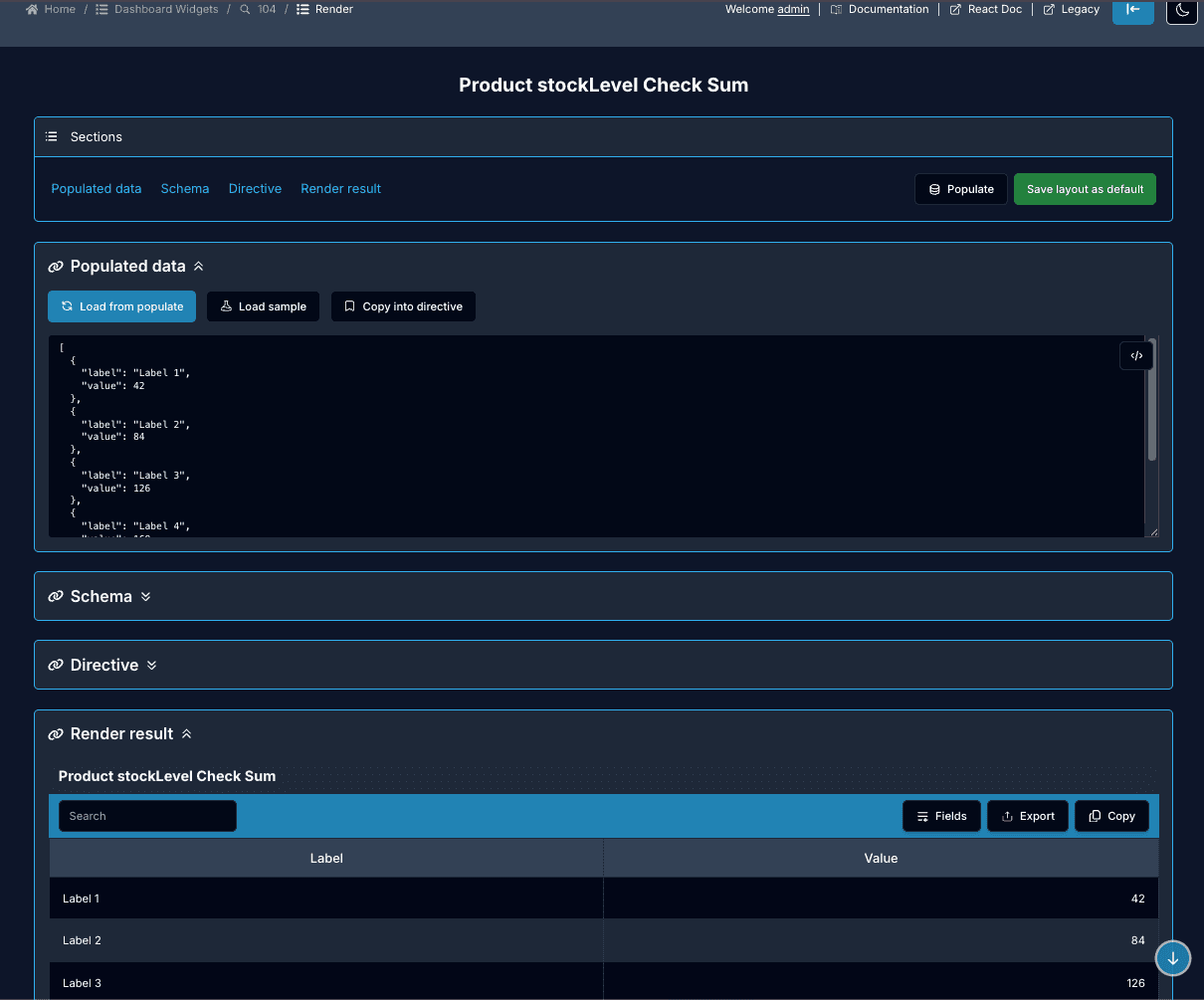Click the anchor link icon beside Populated data

tap(56, 267)
